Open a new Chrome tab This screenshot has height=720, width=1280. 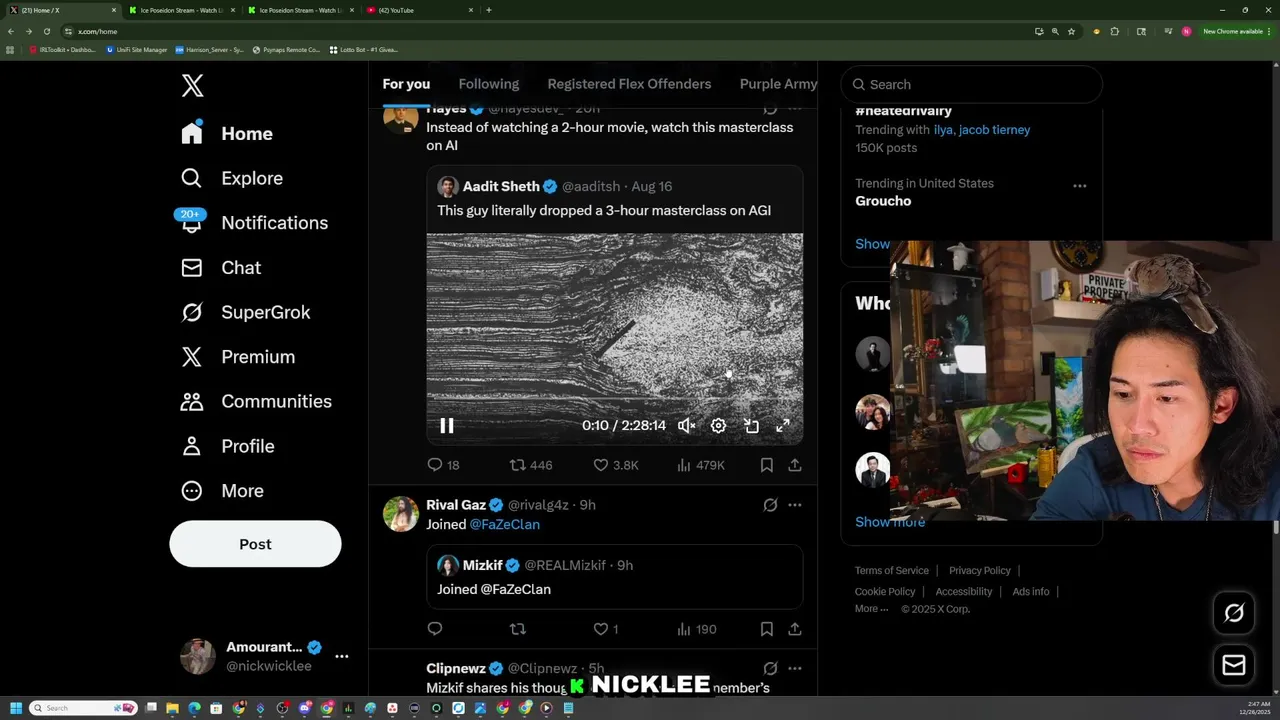tap(488, 10)
